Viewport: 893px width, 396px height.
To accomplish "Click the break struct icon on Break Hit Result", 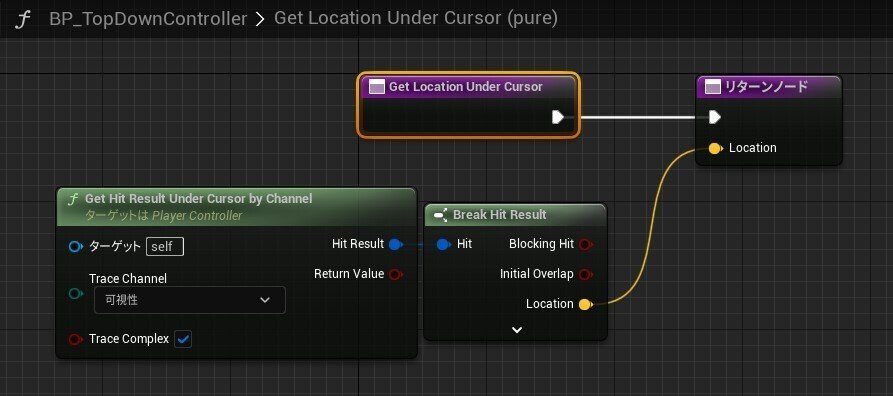I will (441, 215).
